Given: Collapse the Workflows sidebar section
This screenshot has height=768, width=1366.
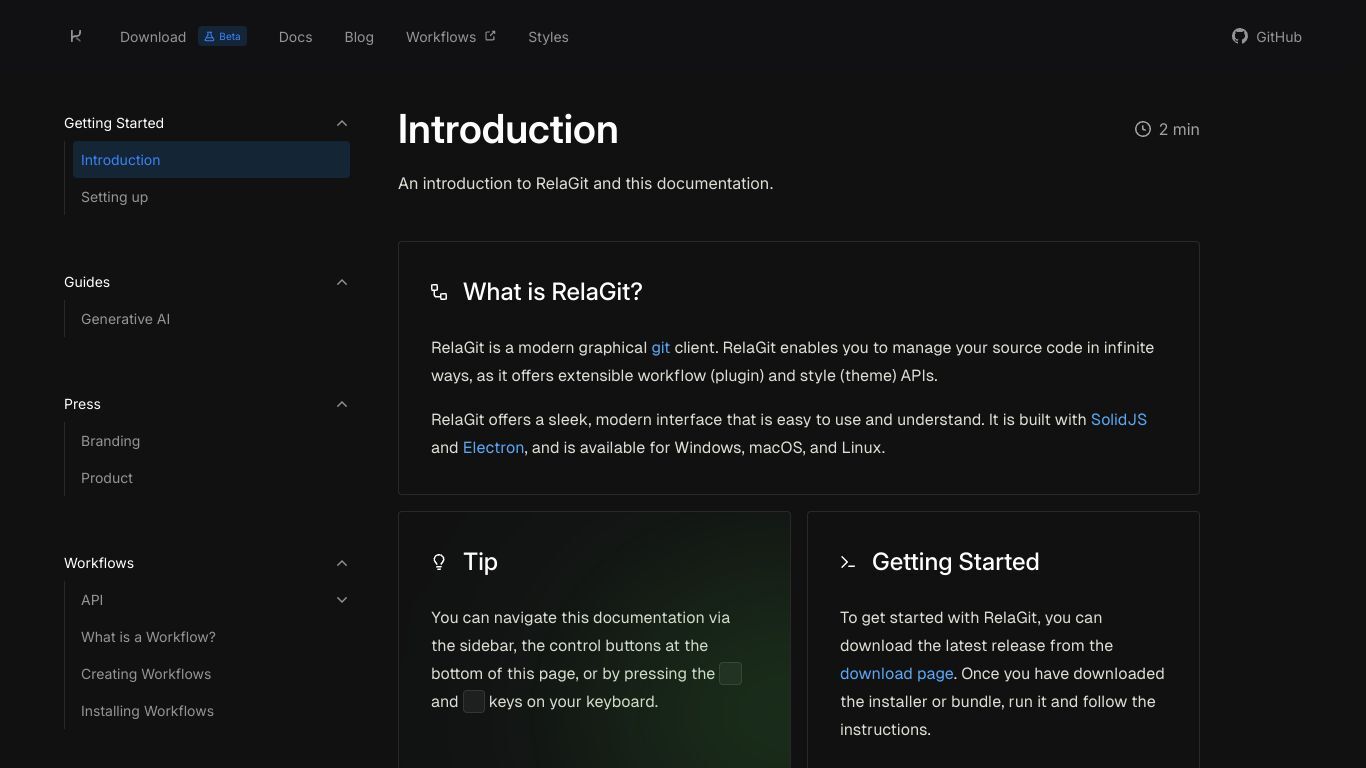Looking at the screenshot, I should point(342,563).
